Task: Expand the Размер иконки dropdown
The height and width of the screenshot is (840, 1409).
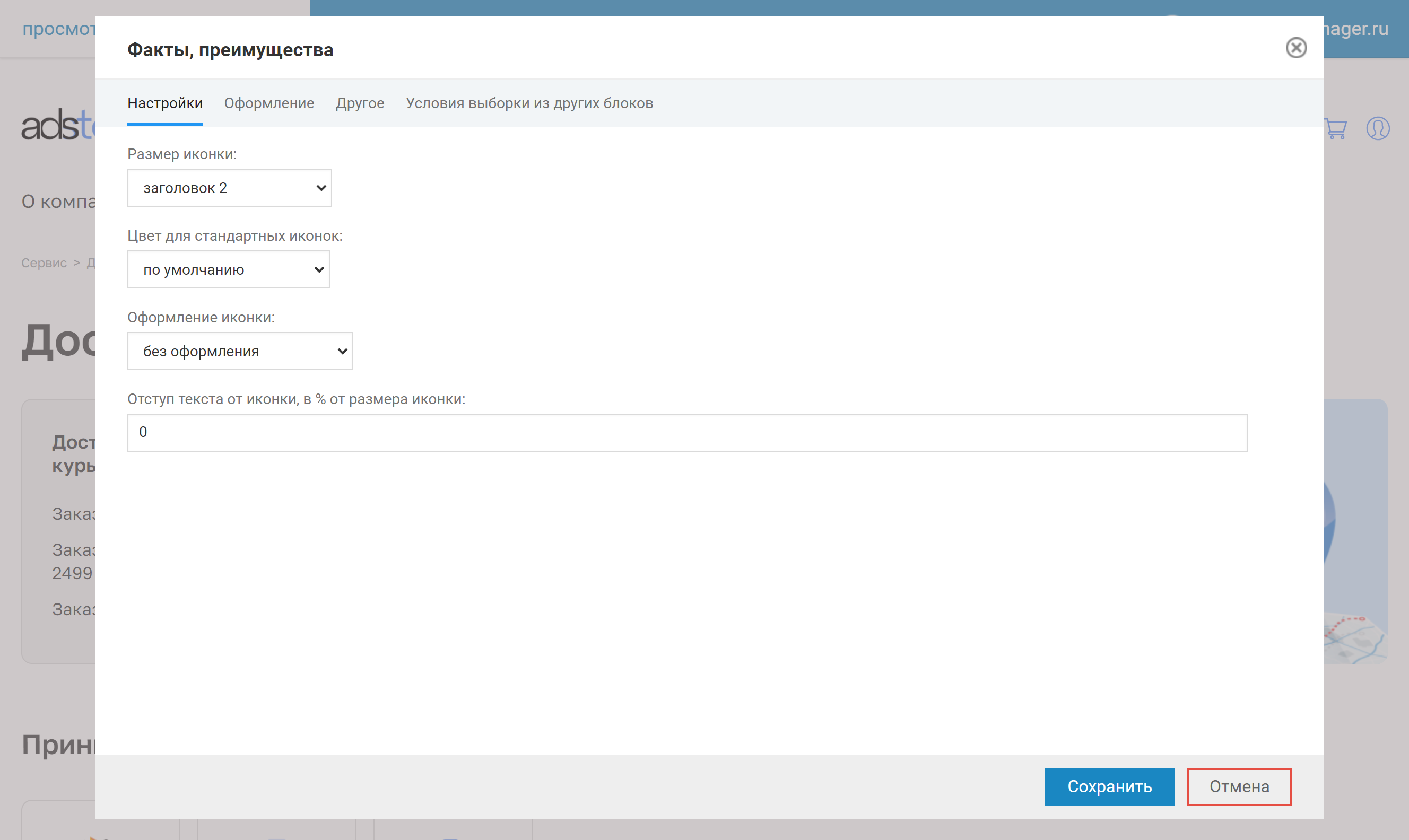Action: click(229, 188)
